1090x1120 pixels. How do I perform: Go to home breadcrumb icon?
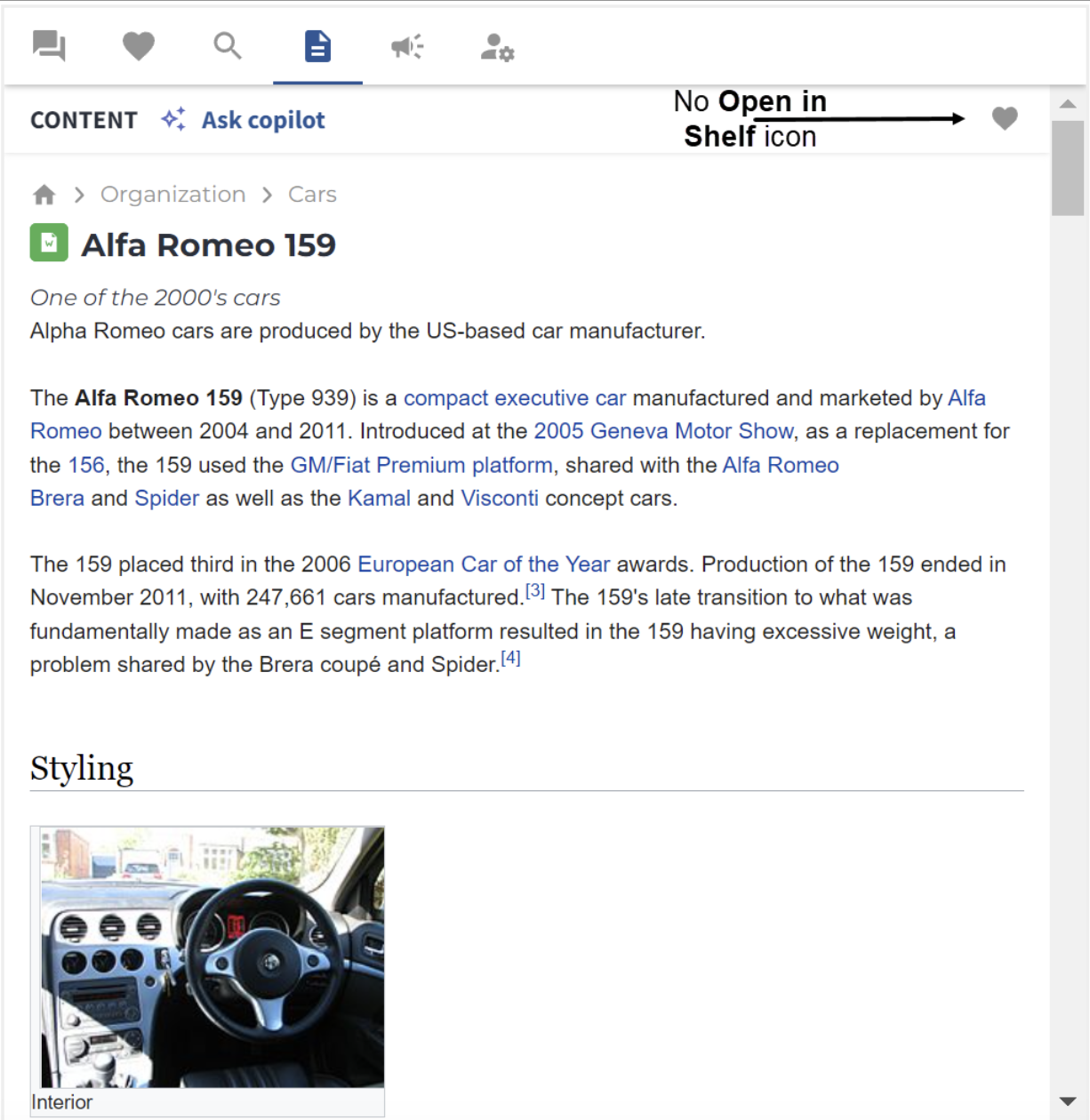click(x=44, y=195)
